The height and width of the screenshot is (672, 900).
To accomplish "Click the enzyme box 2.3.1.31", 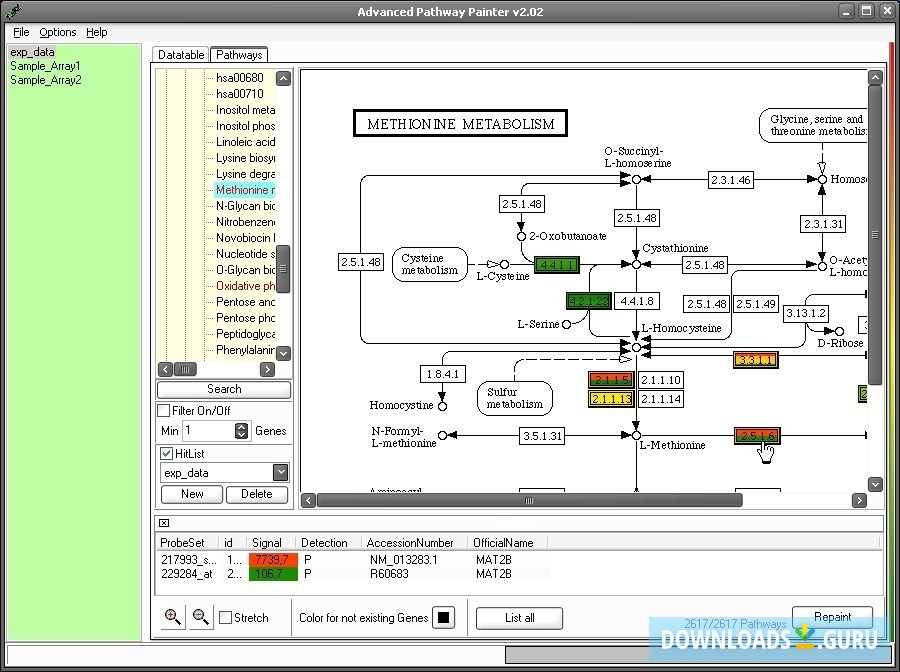I will pos(823,224).
